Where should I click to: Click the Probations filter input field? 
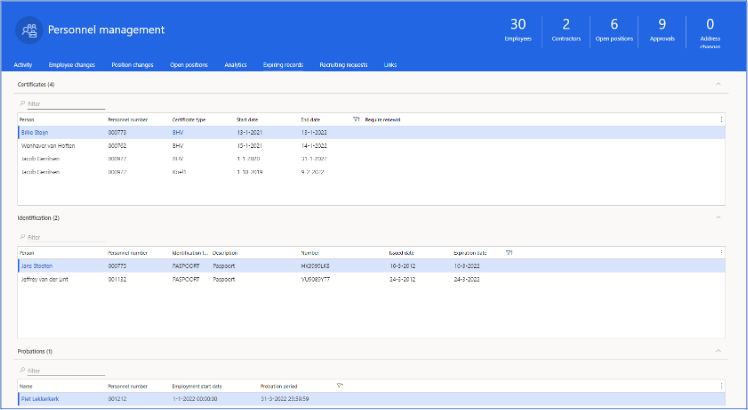coord(66,371)
